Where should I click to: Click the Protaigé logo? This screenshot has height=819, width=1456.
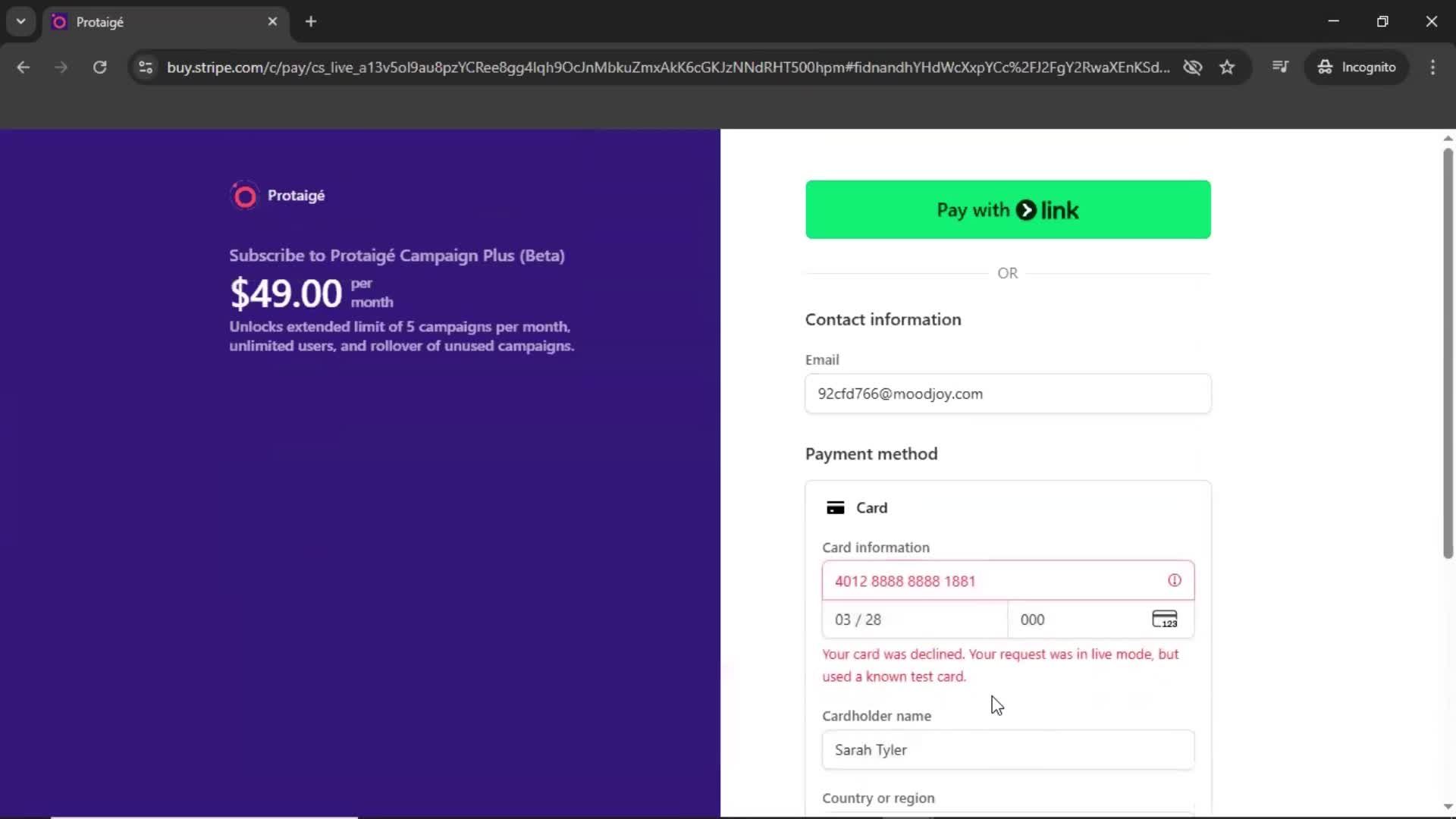click(x=244, y=196)
